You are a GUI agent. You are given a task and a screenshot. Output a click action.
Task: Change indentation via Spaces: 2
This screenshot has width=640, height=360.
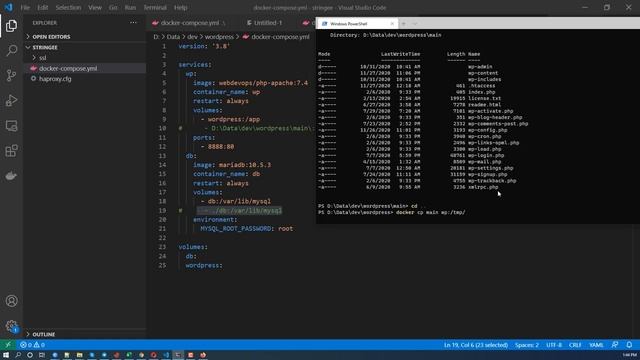527,345
